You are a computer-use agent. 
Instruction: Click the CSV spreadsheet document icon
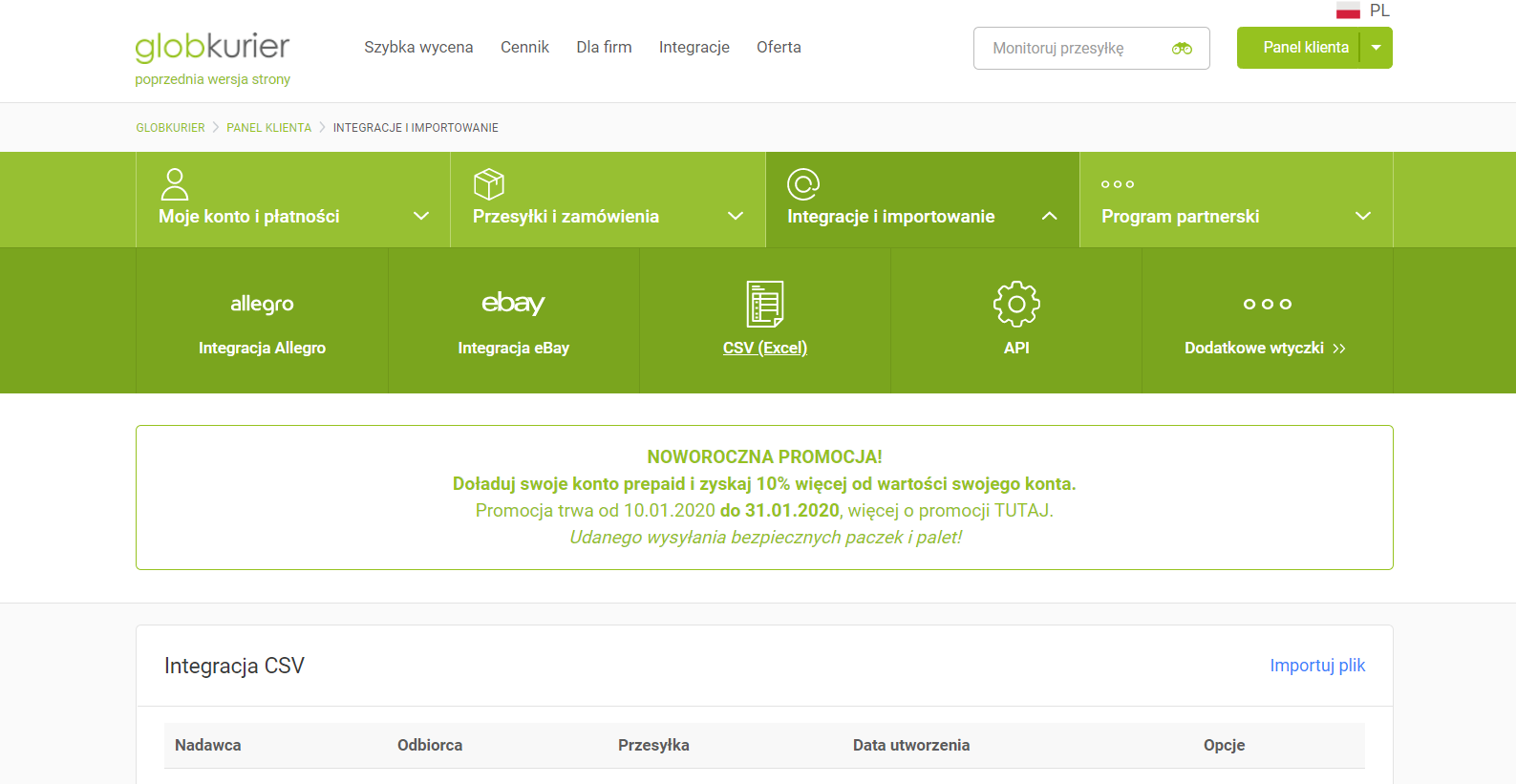(x=764, y=304)
